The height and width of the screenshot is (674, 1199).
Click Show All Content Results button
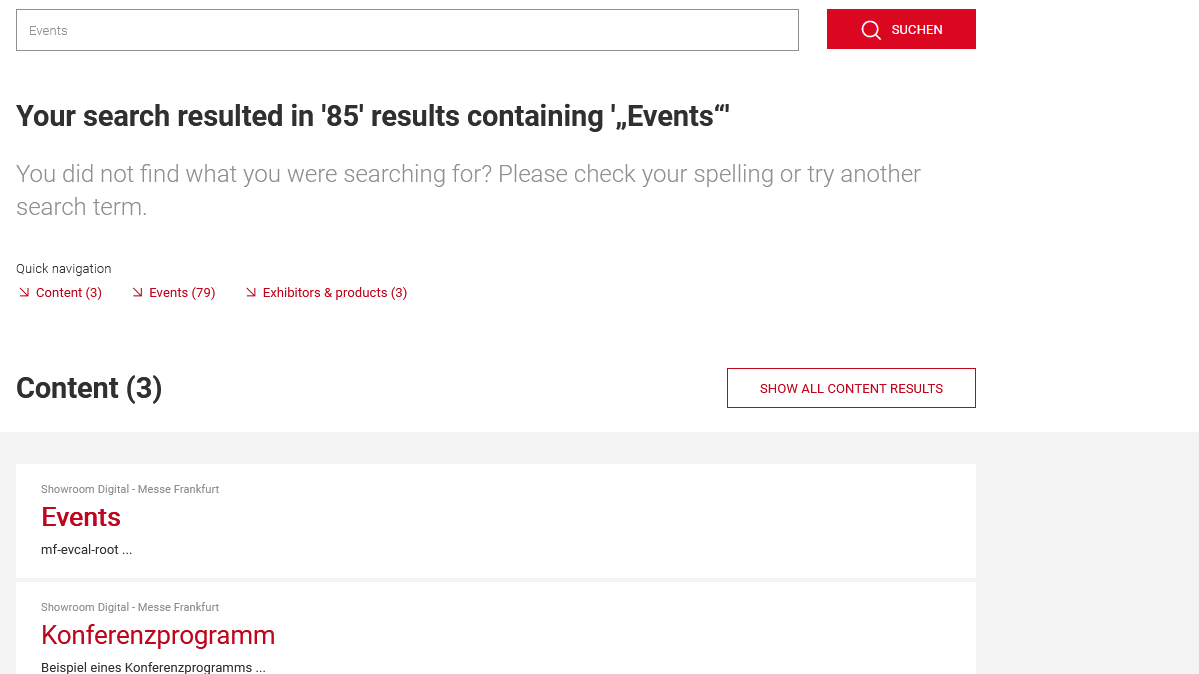pyautogui.click(x=851, y=388)
